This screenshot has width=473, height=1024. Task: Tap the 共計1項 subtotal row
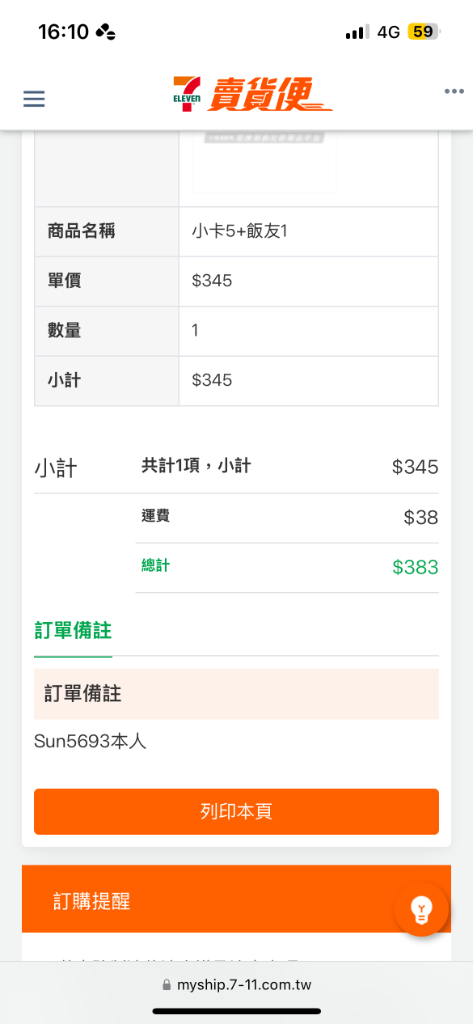(287, 467)
